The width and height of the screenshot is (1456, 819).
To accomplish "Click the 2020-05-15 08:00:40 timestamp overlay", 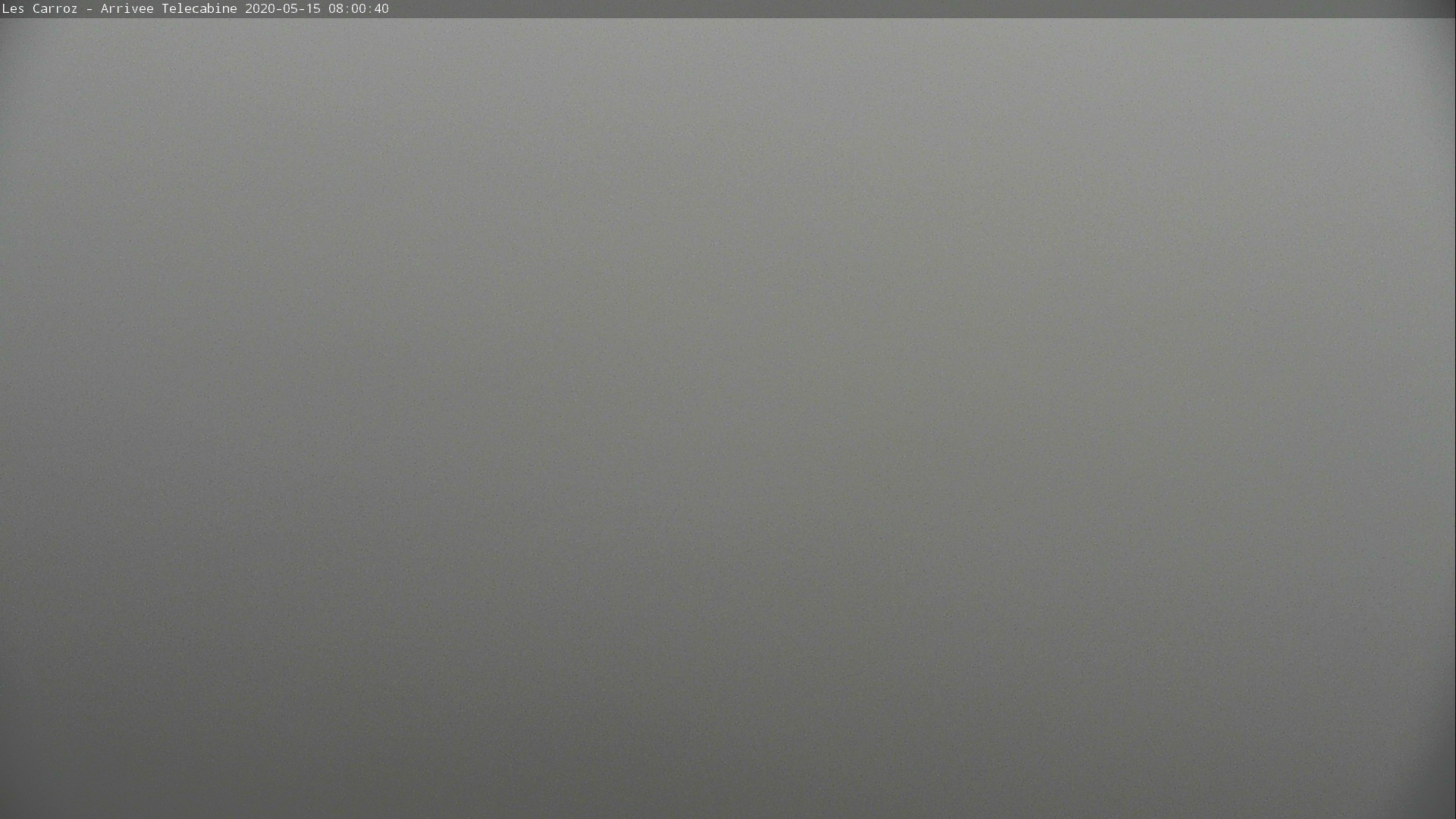I will point(317,9).
